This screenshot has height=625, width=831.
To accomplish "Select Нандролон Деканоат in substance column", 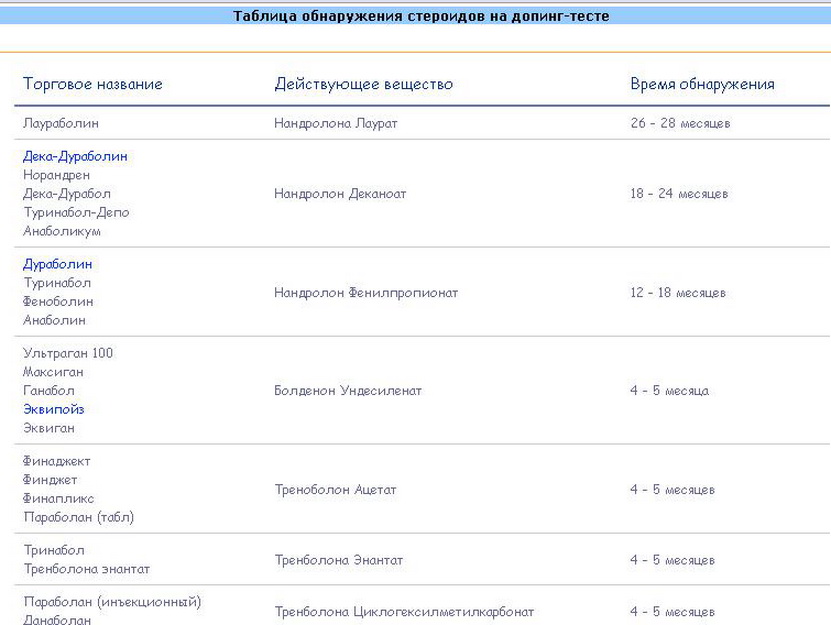I will coord(340,193).
